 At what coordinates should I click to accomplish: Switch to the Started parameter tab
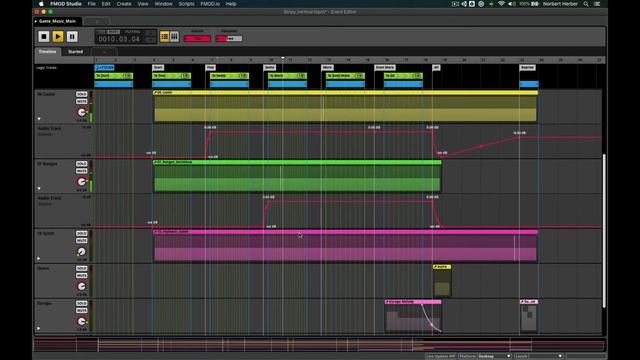pos(76,52)
